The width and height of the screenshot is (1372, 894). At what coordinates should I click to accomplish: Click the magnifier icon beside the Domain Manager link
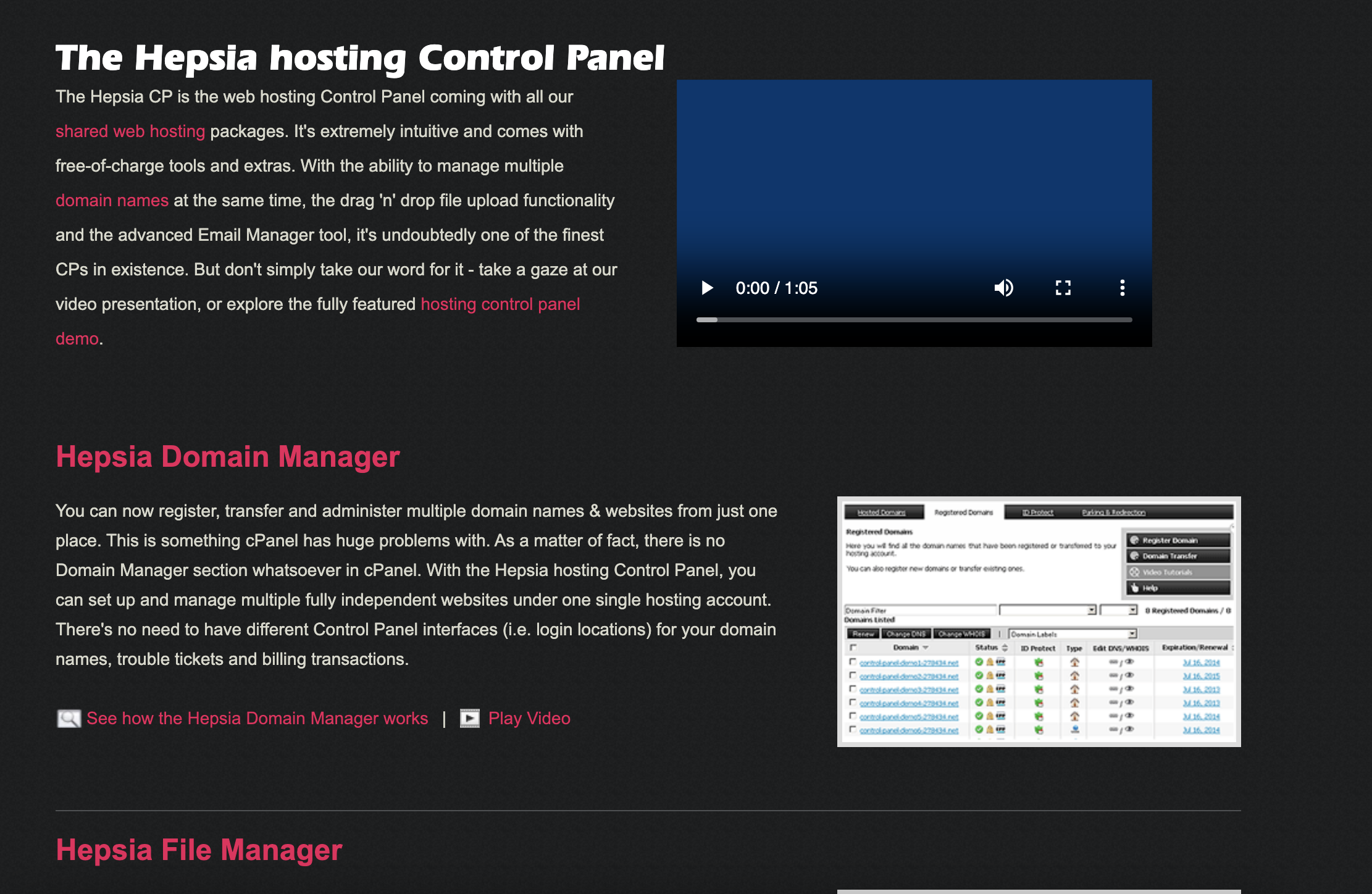click(69, 719)
